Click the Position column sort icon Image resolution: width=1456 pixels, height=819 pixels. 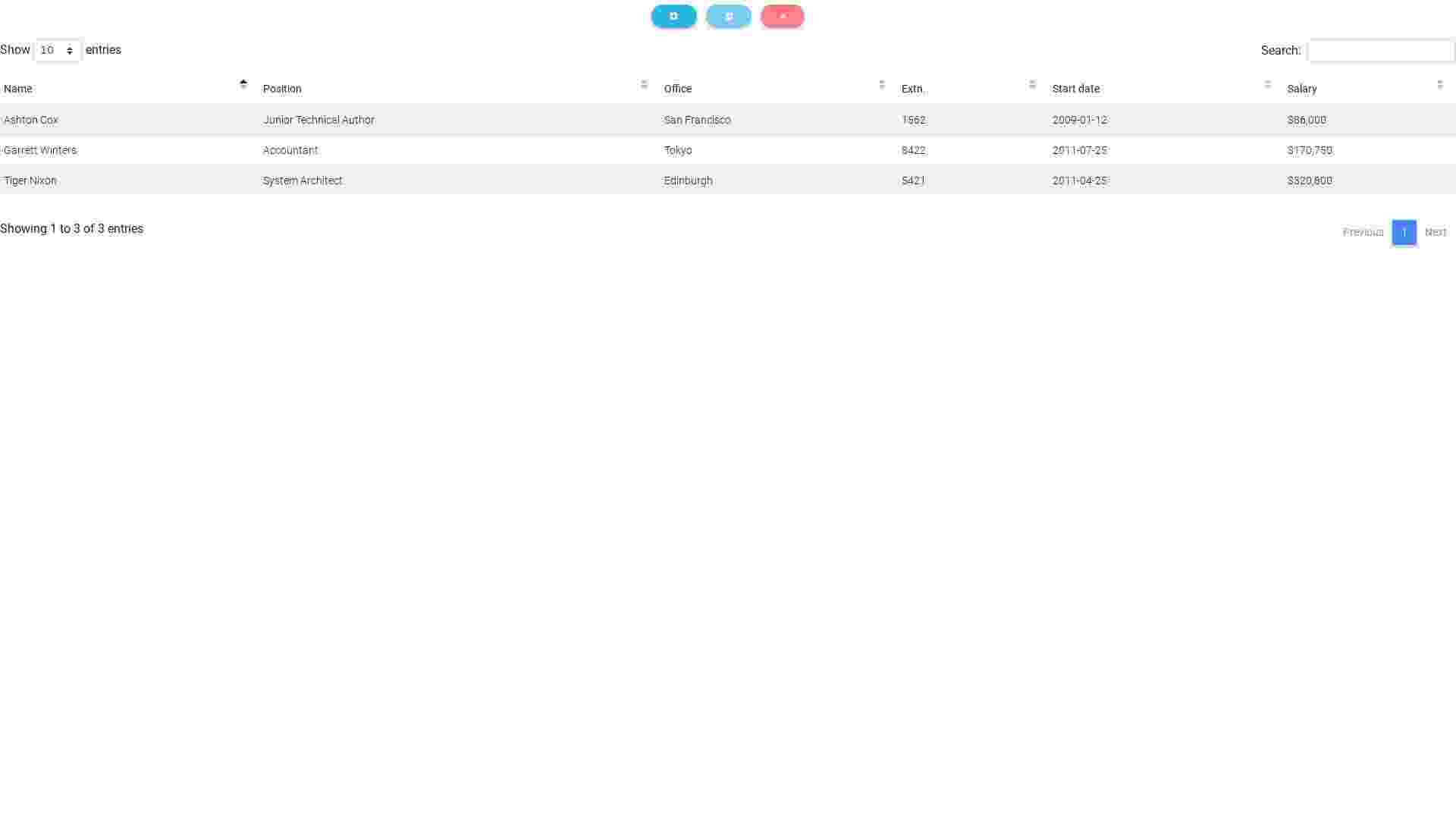(x=644, y=84)
